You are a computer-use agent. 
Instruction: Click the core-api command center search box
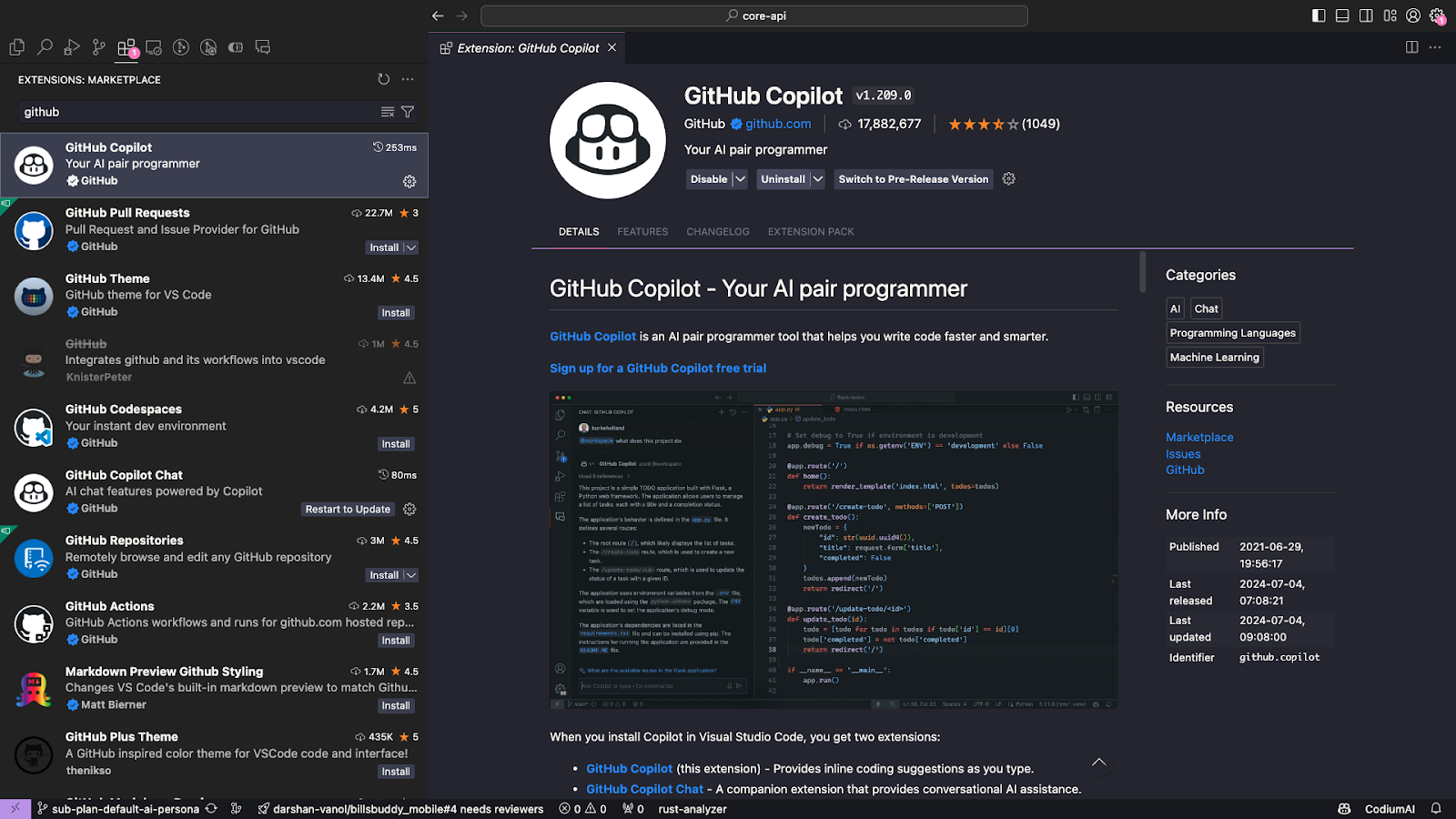754,15
